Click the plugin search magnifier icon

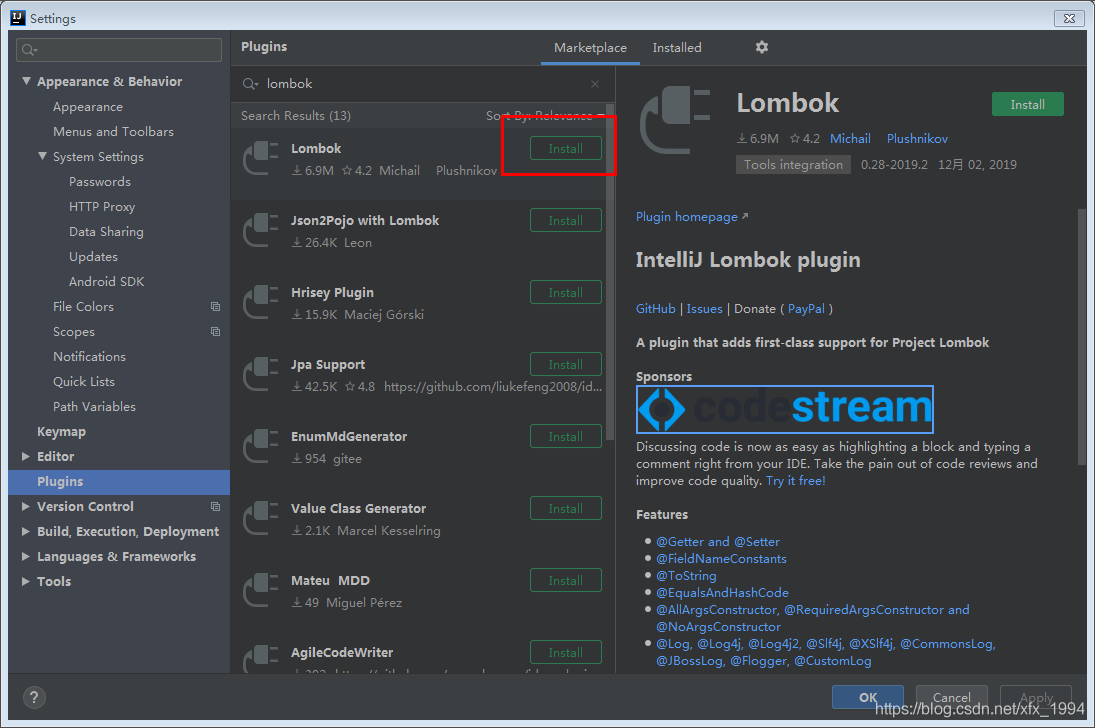click(250, 84)
